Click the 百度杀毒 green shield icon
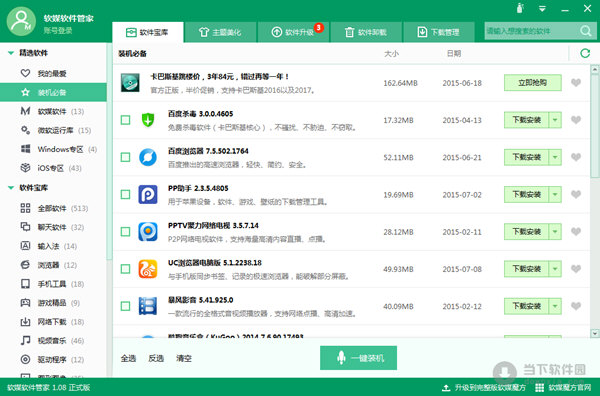The height and width of the screenshot is (396, 600). pos(148,120)
